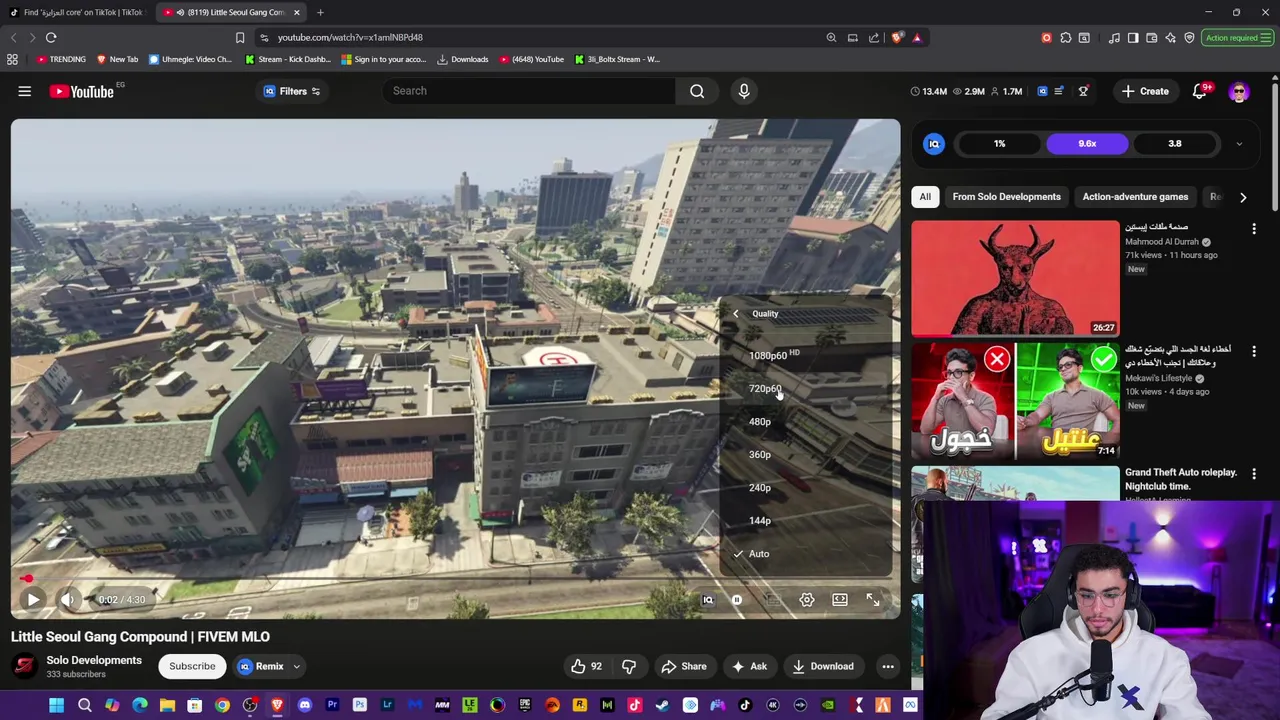The image size is (1280, 720).
Task: Open Steam from the taskbar
Action: [662, 705]
